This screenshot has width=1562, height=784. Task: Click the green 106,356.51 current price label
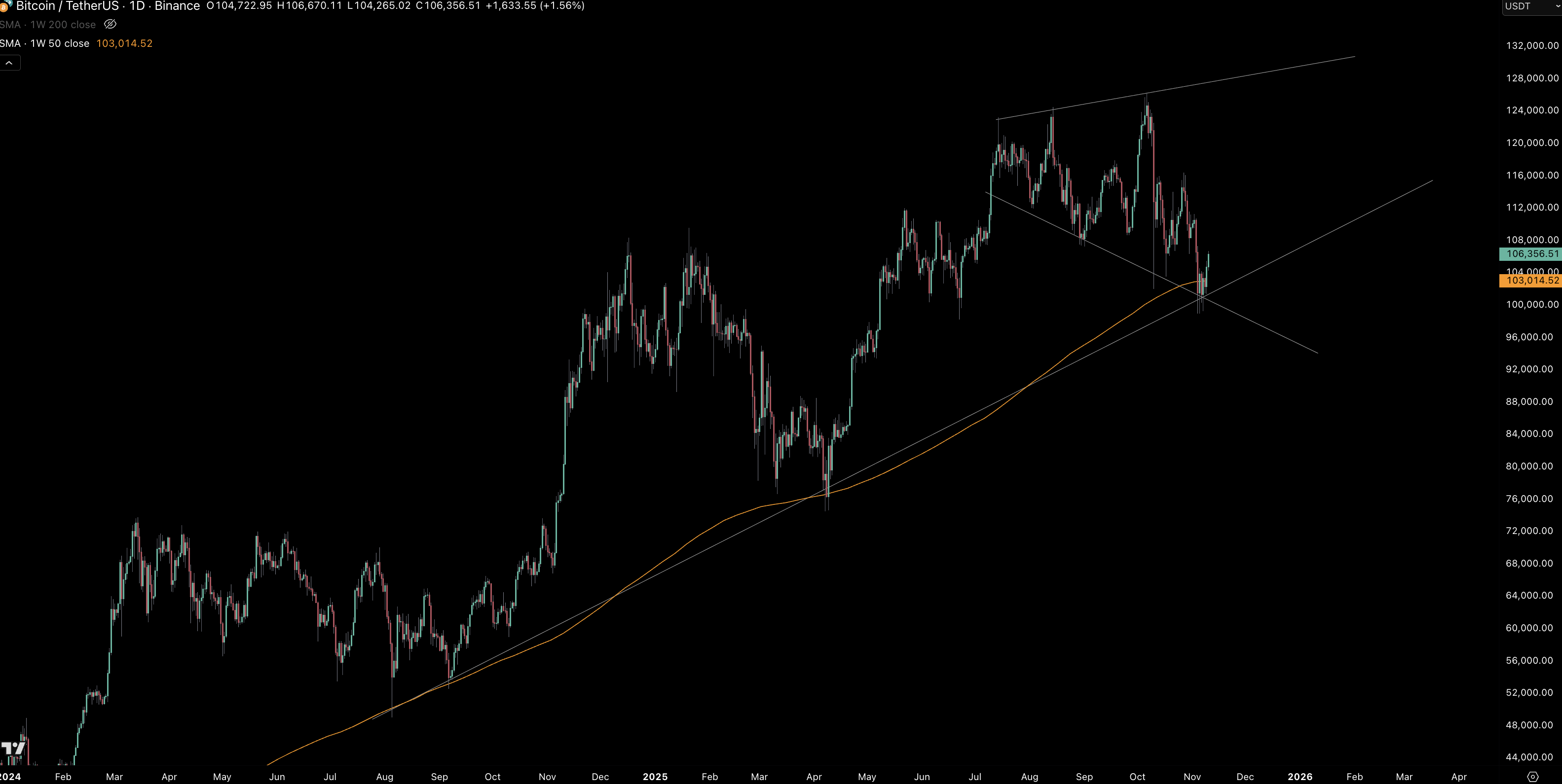[1531, 254]
